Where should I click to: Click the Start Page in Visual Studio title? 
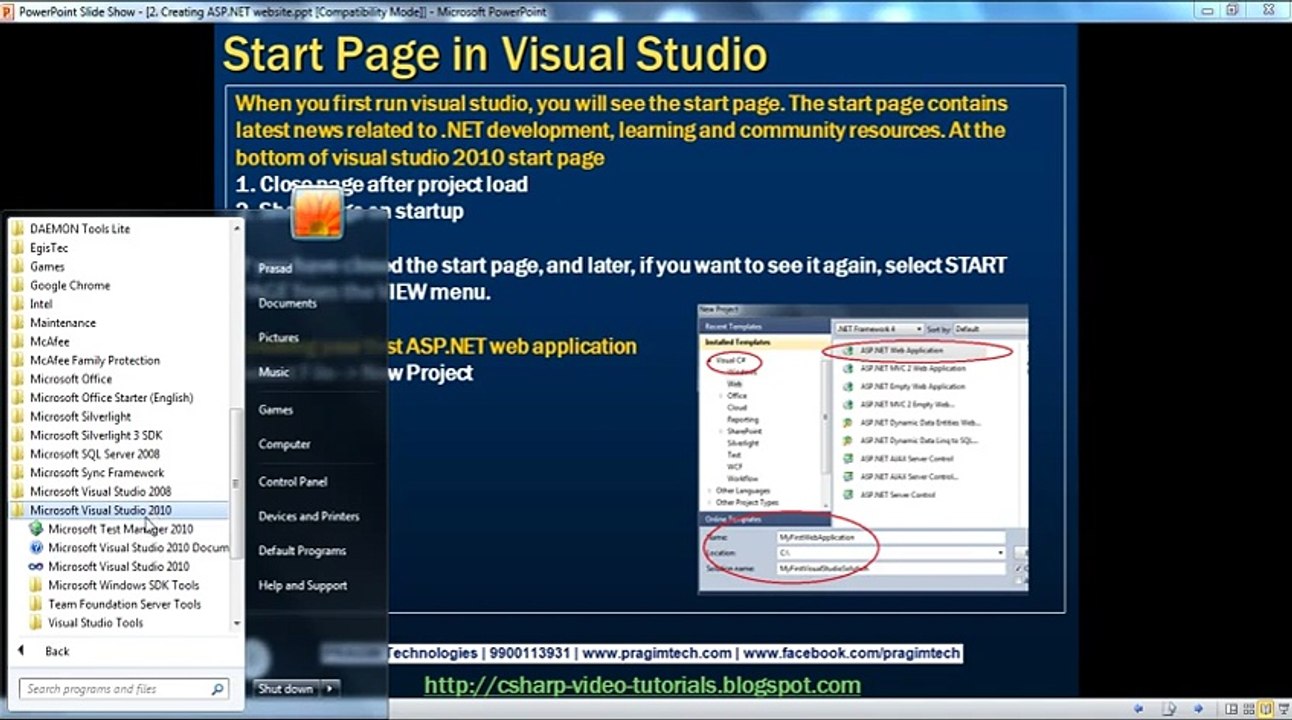(495, 54)
